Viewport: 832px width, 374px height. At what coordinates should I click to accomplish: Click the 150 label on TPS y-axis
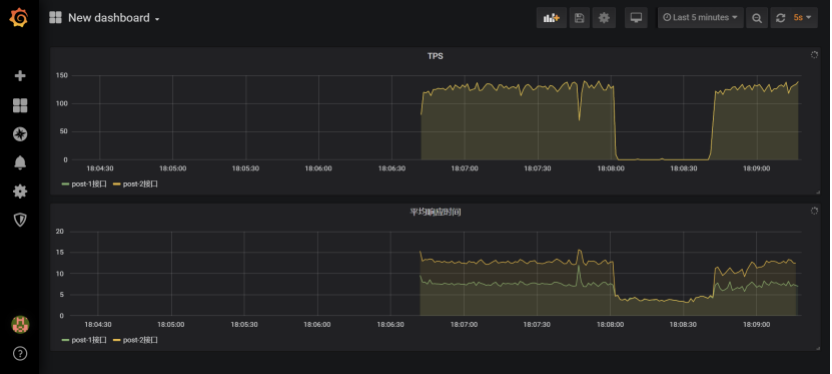(62, 75)
